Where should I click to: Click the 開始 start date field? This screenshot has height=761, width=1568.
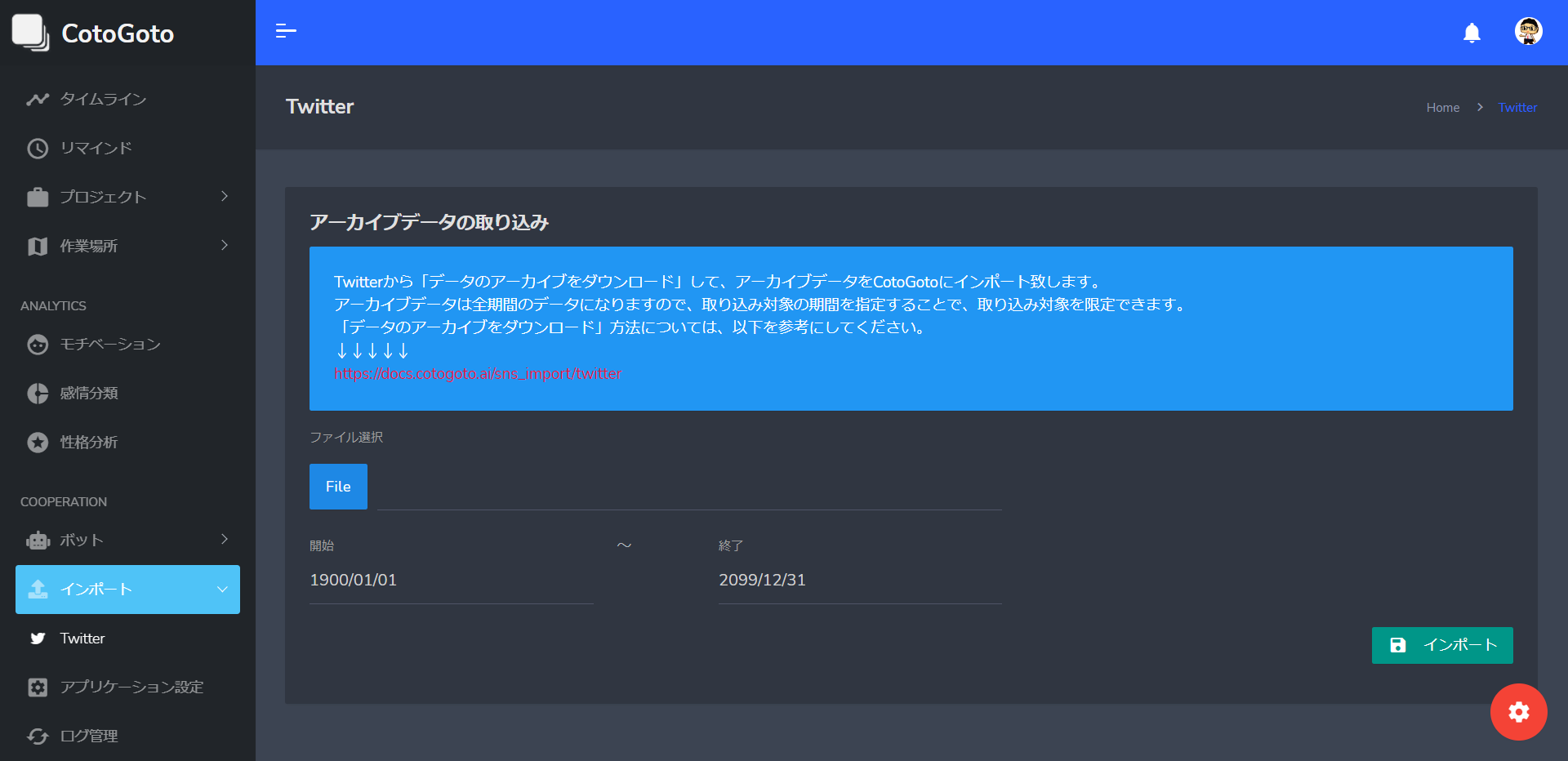pos(451,580)
